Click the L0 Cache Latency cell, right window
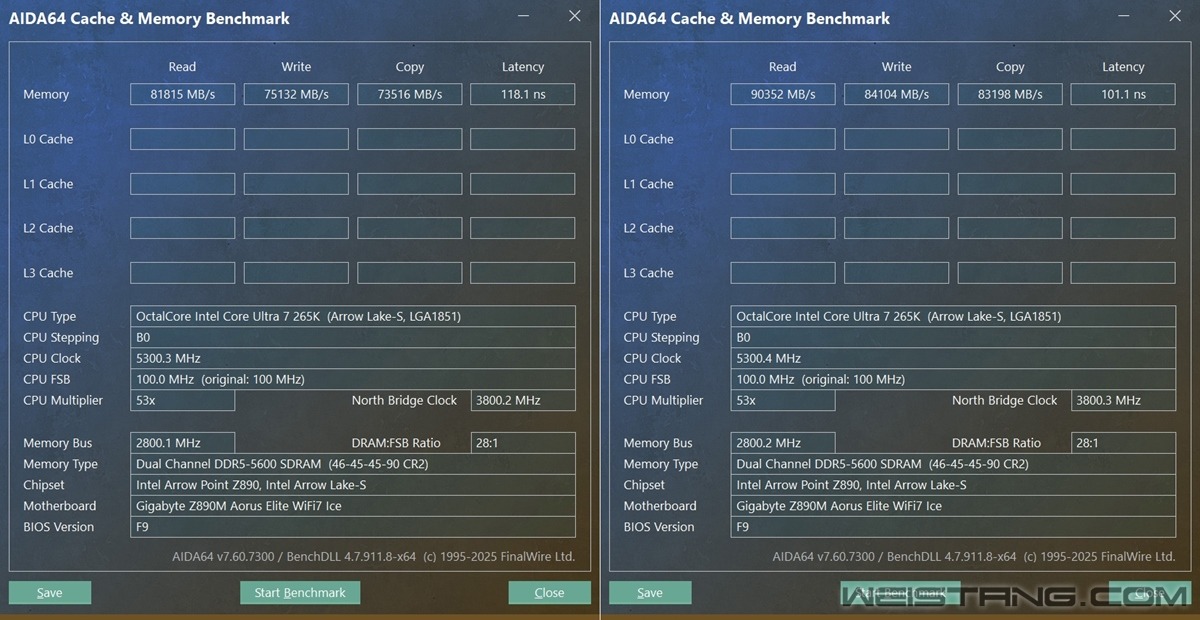Viewport: 1200px width, 620px height. (1123, 139)
